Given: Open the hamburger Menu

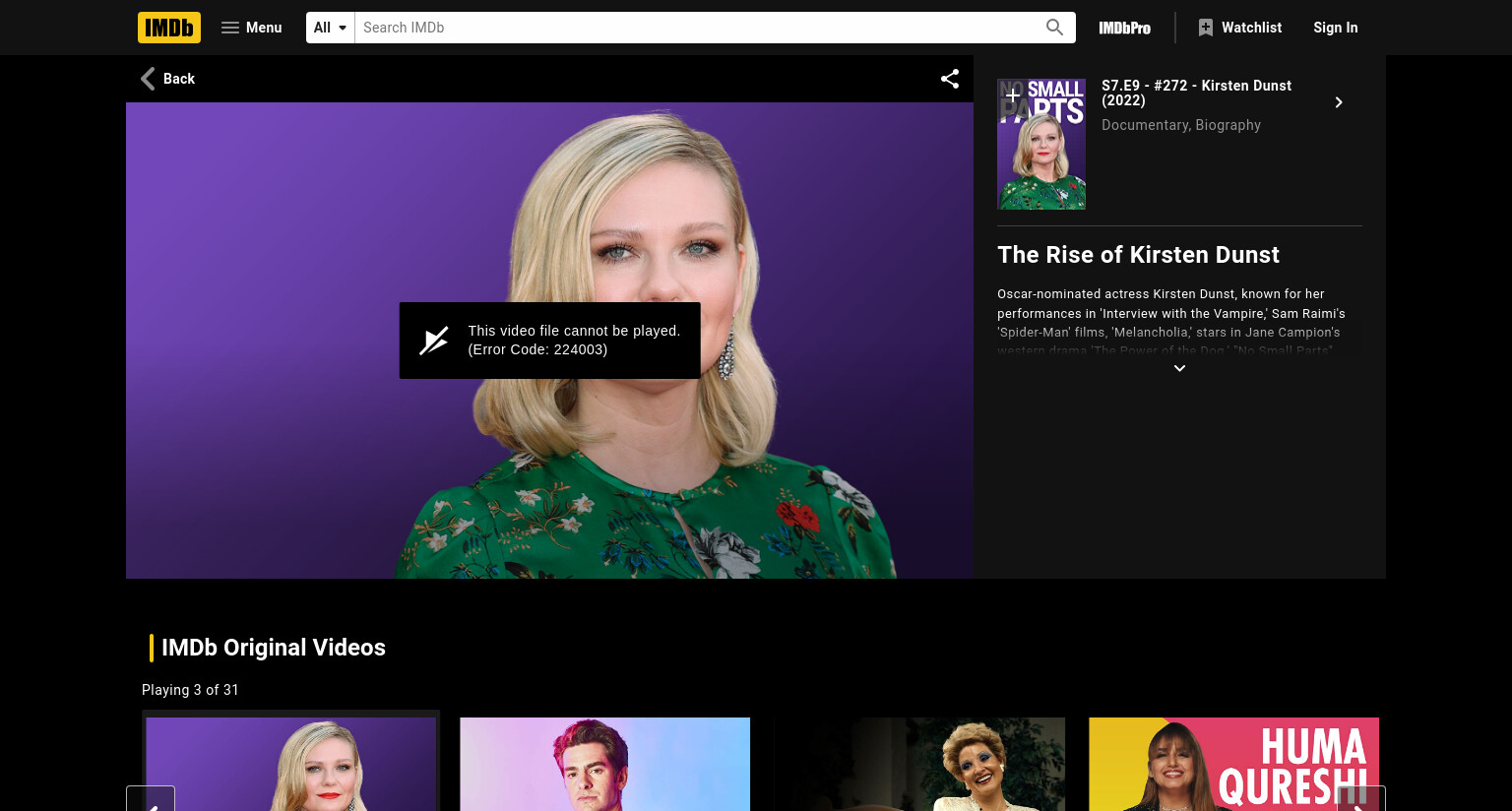Looking at the screenshot, I should pos(252,28).
